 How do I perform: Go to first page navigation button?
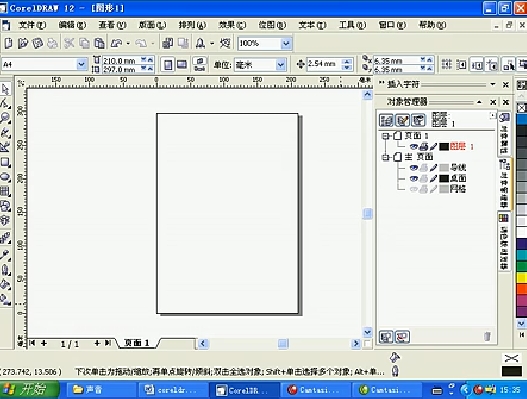(32, 343)
